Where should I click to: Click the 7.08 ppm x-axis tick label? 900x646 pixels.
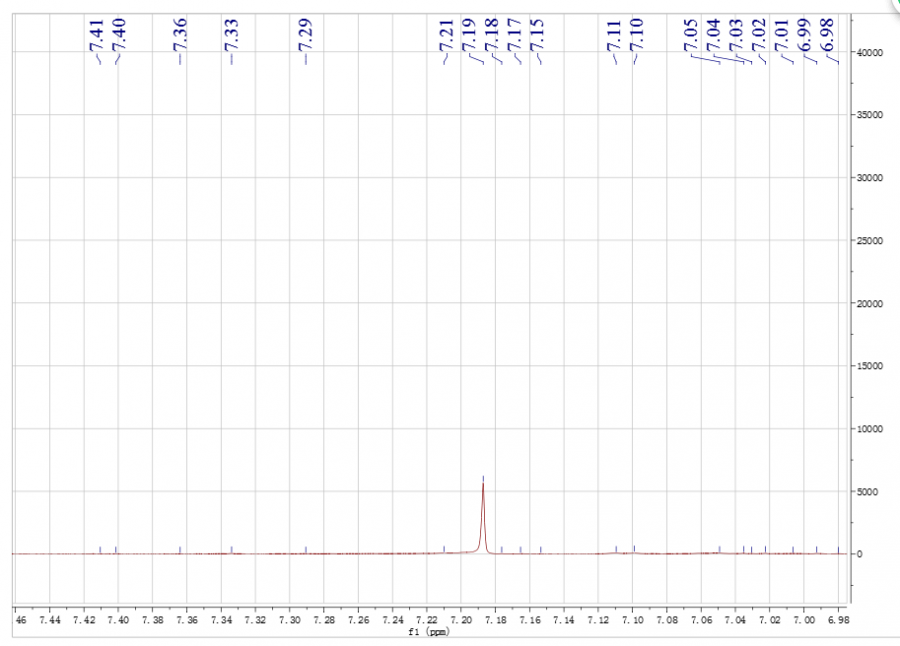point(667,620)
